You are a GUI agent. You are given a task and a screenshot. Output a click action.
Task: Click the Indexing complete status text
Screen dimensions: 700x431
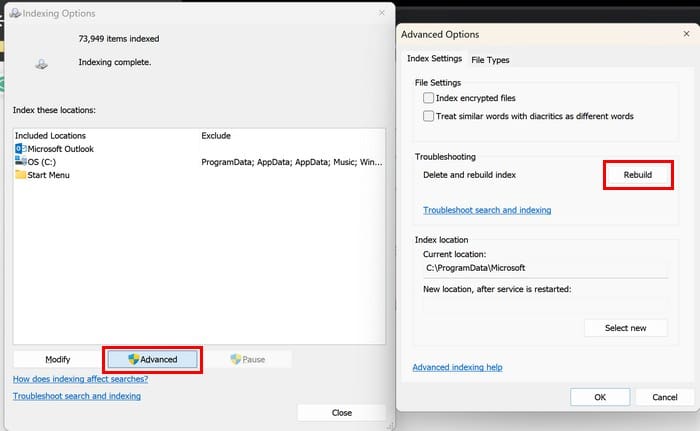tap(115, 62)
